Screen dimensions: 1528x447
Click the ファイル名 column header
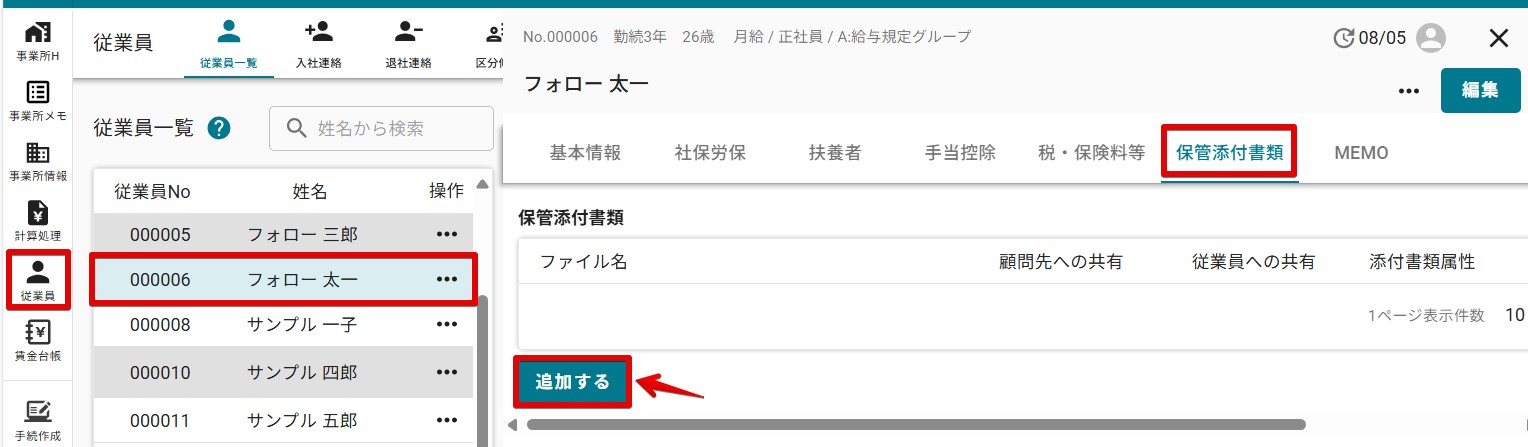(x=583, y=262)
